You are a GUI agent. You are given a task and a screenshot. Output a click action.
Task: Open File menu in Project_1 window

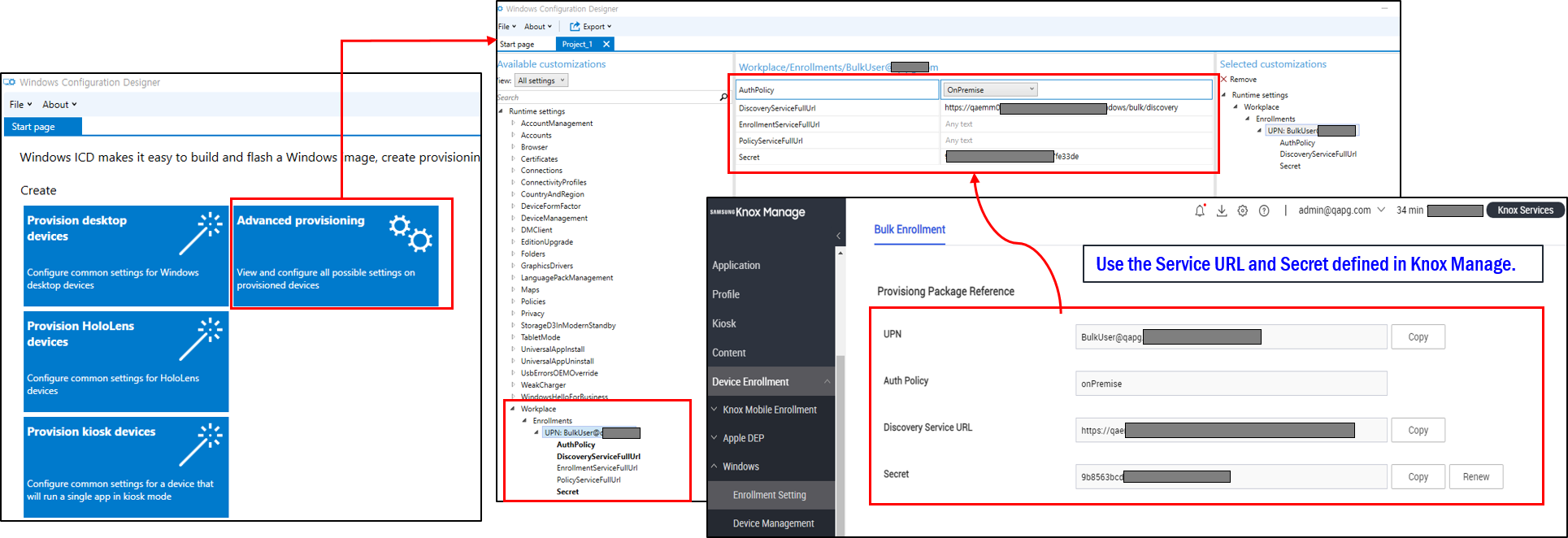click(x=506, y=27)
